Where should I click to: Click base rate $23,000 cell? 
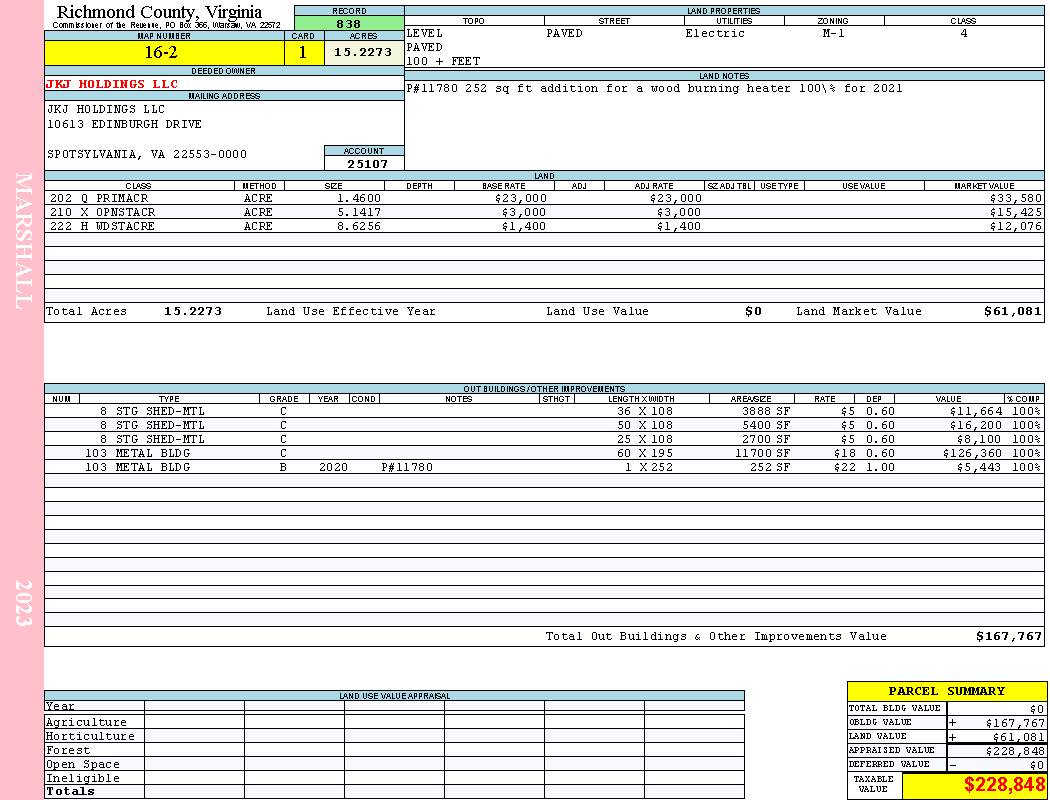tap(521, 198)
